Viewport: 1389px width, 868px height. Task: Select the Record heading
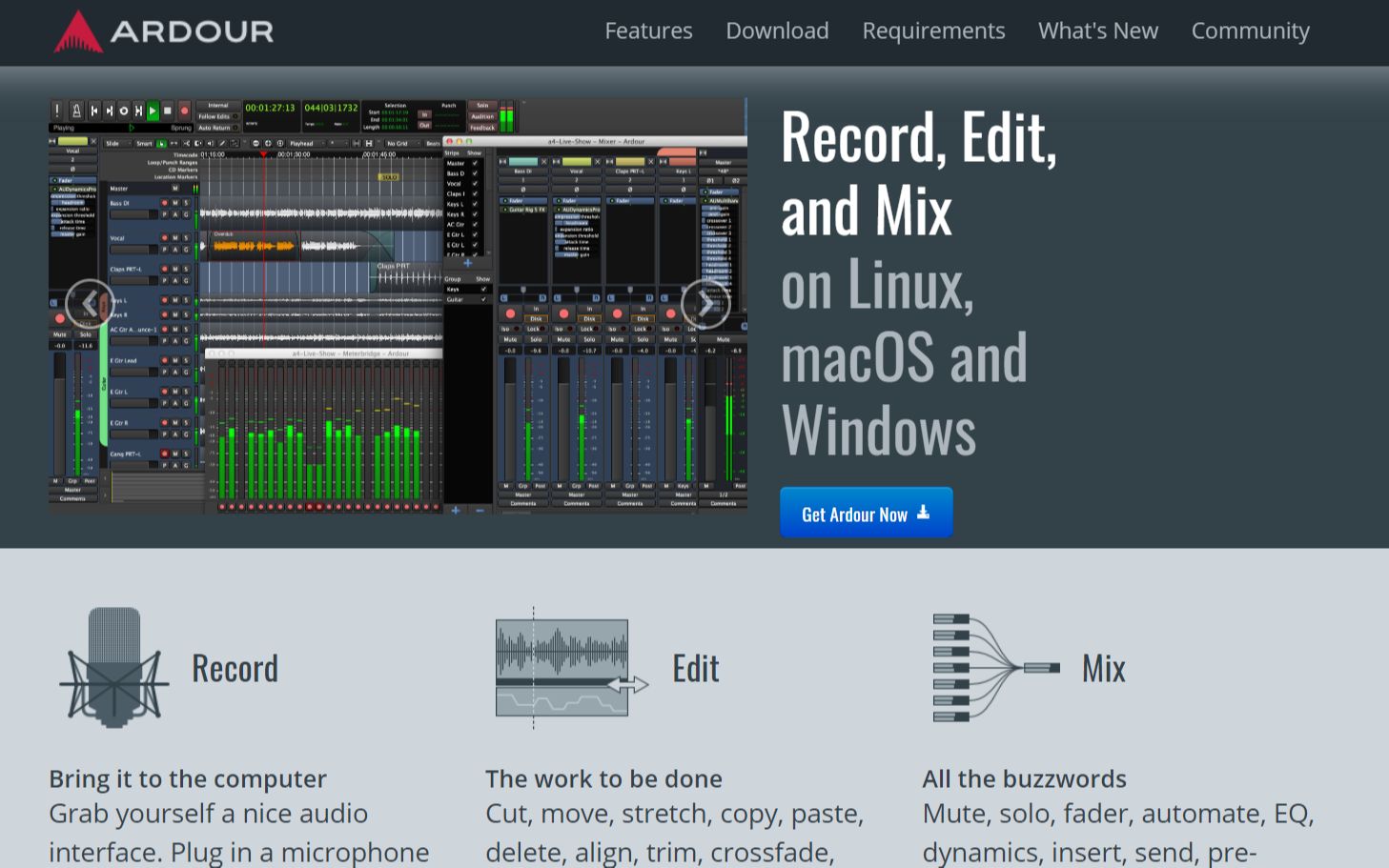click(235, 669)
